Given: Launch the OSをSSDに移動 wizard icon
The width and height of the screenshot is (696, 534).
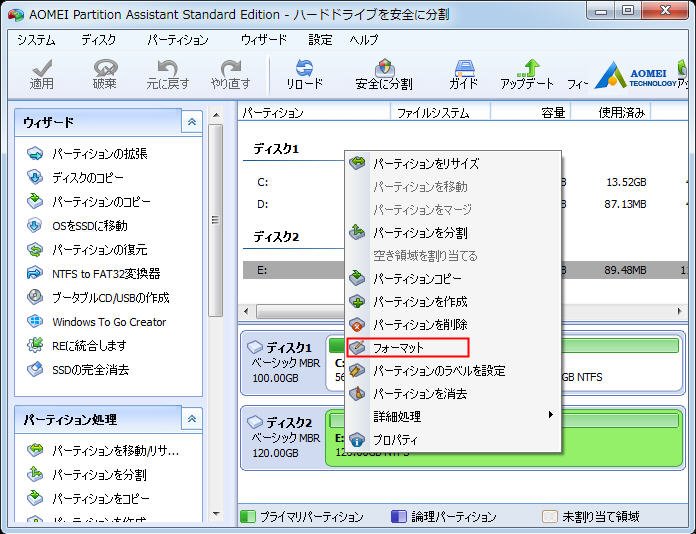Looking at the screenshot, I should click(35, 225).
